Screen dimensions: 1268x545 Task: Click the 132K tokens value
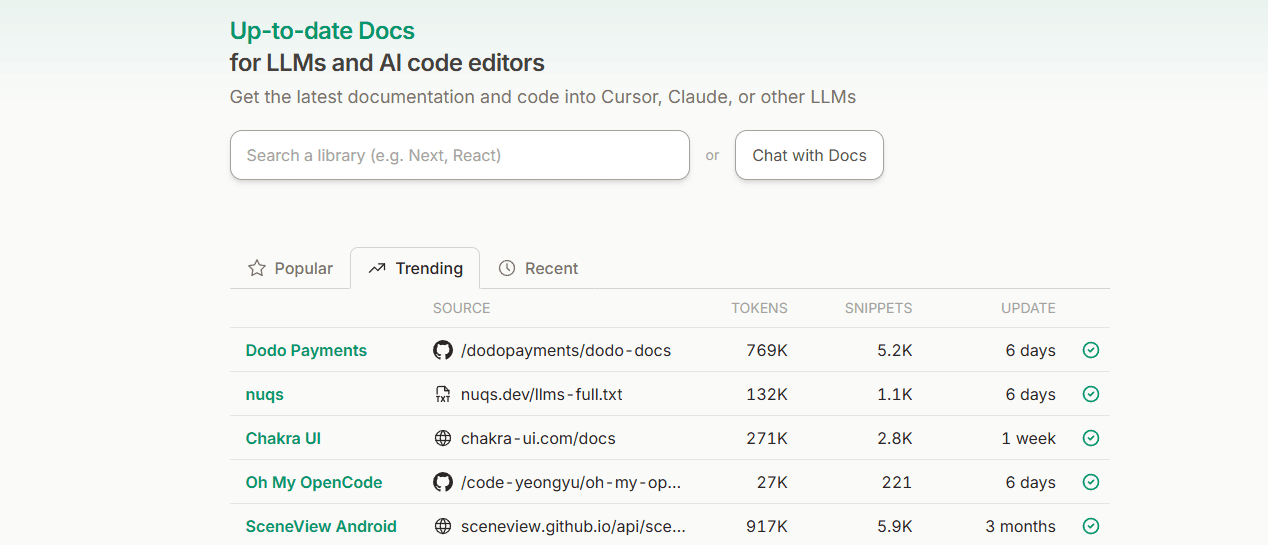(767, 394)
